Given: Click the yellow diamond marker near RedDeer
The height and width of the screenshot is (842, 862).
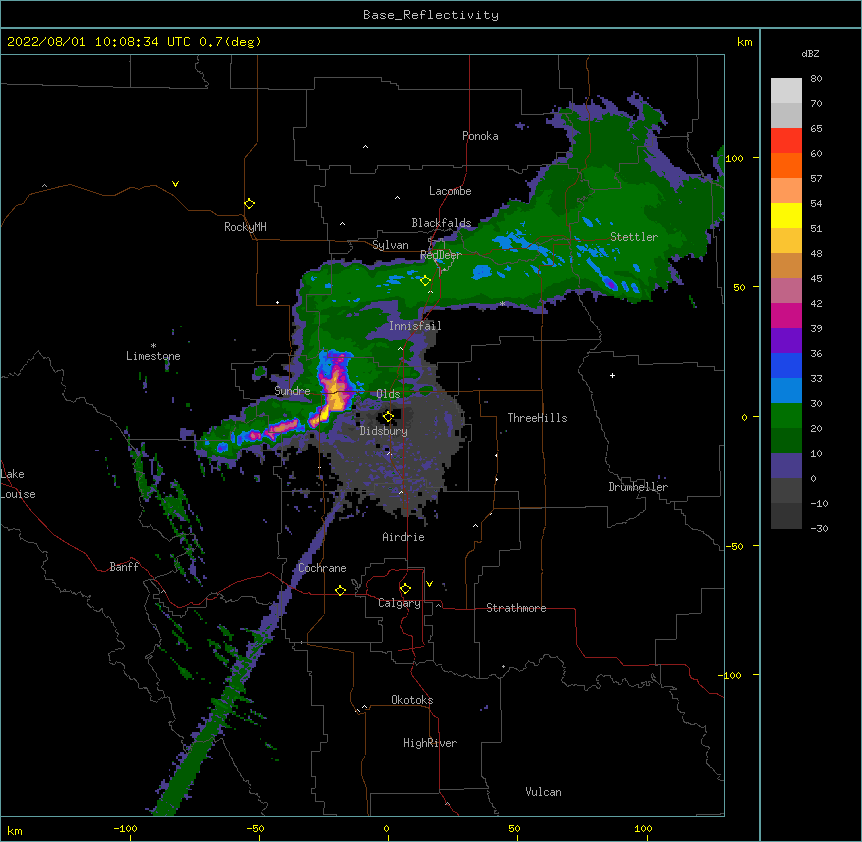Looking at the screenshot, I should pyautogui.click(x=425, y=281).
